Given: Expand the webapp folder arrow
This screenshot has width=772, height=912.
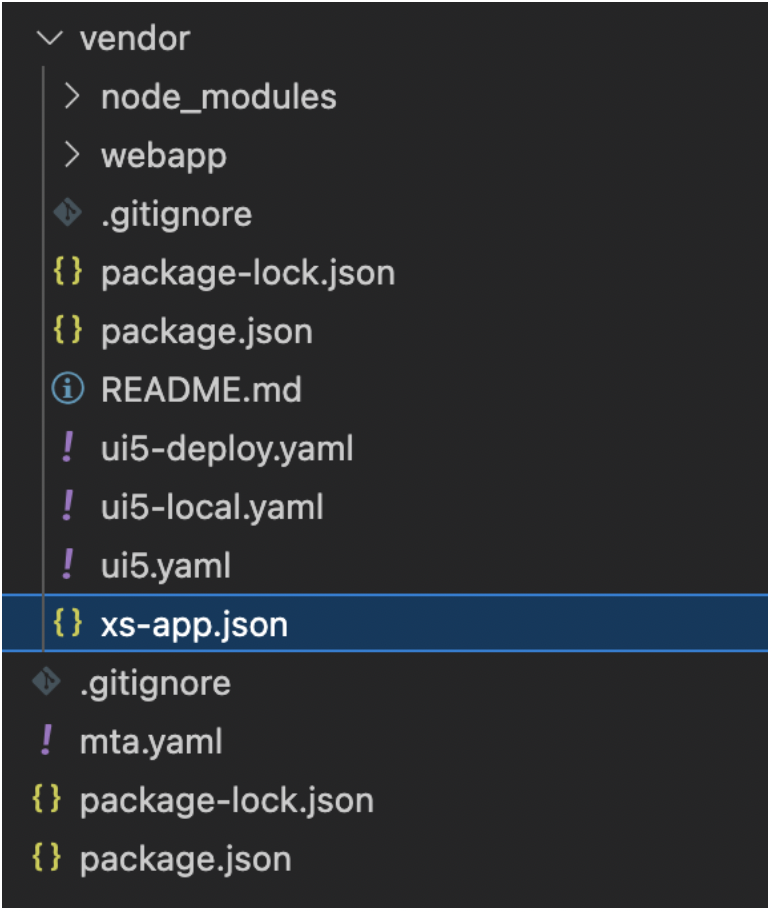Looking at the screenshot, I should (71, 155).
